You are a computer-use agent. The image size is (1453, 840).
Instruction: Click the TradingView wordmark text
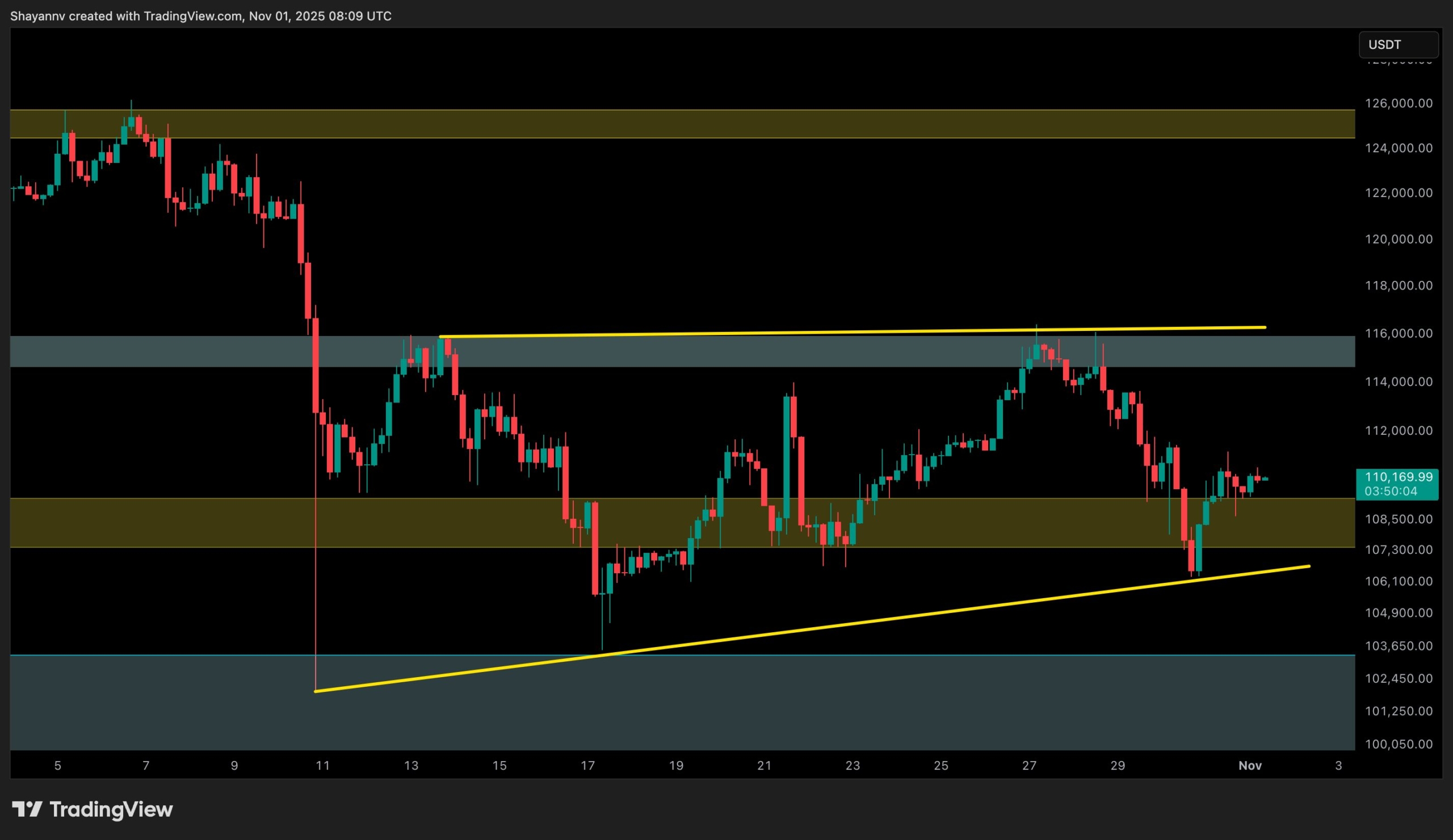pyautogui.click(x=111, y=809)
